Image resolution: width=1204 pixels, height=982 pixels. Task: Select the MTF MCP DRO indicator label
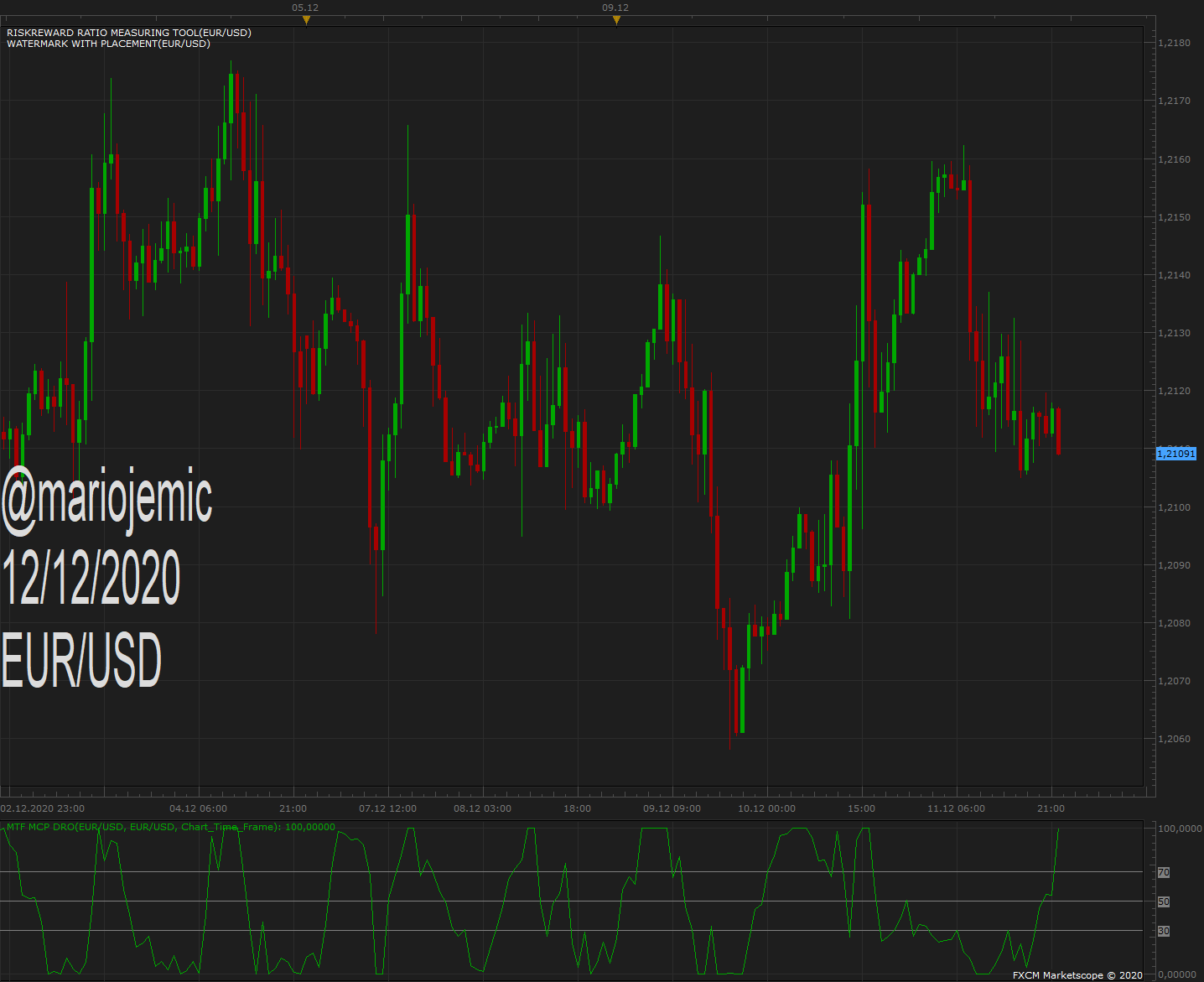point(171,827)
